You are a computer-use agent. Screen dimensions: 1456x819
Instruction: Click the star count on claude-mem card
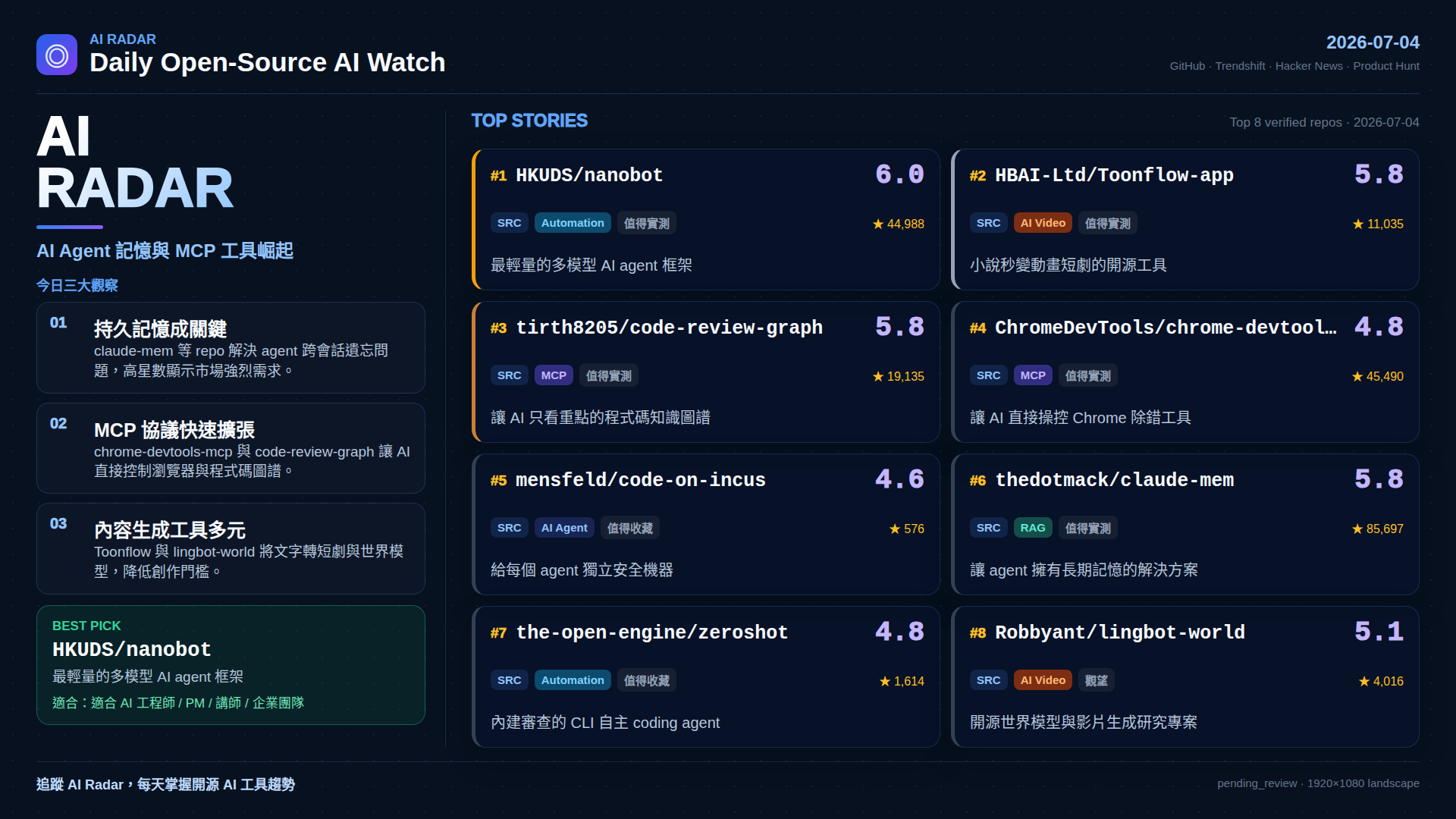click(1385, 529)
